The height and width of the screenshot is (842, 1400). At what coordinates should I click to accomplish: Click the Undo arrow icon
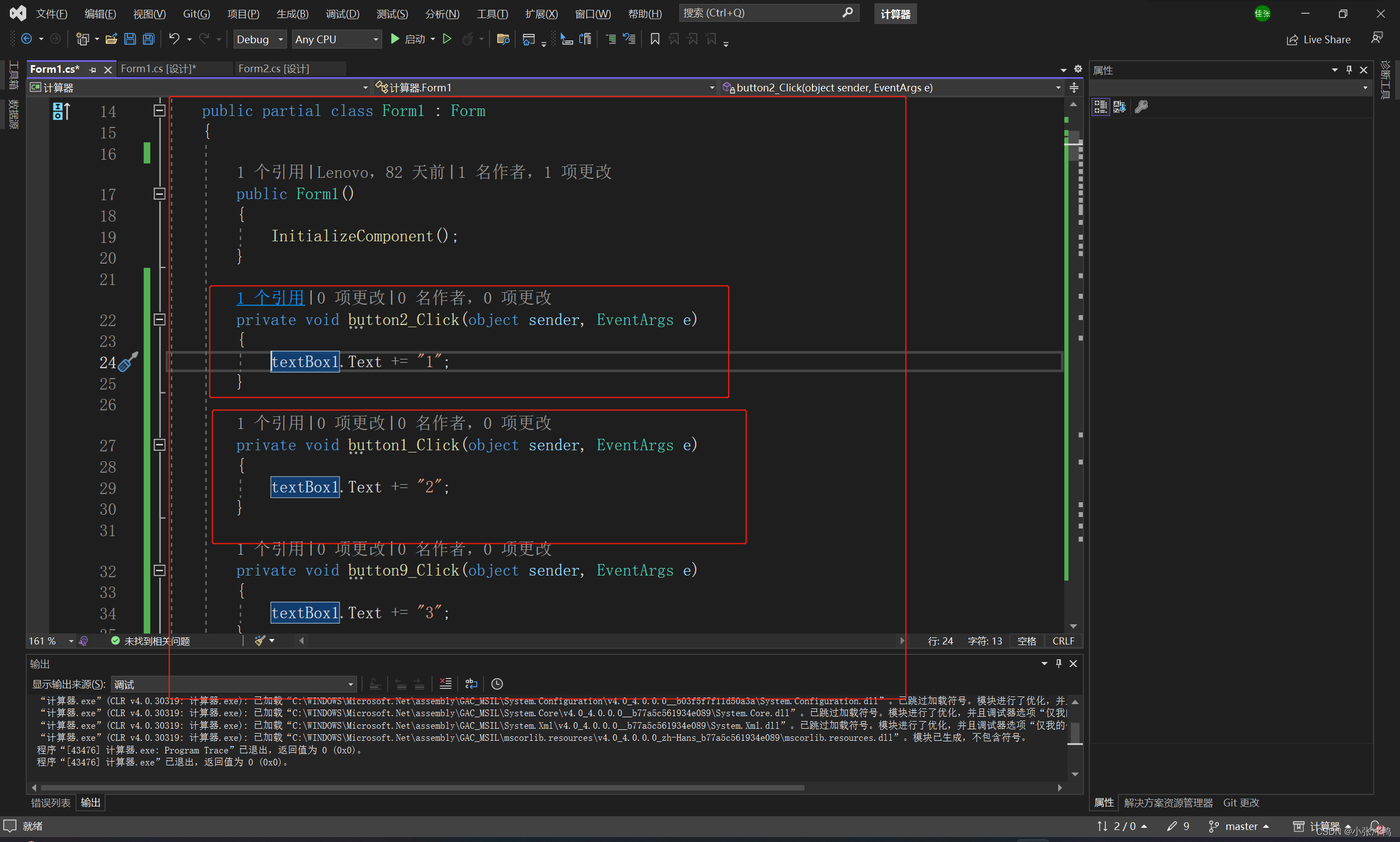(174, 39)
